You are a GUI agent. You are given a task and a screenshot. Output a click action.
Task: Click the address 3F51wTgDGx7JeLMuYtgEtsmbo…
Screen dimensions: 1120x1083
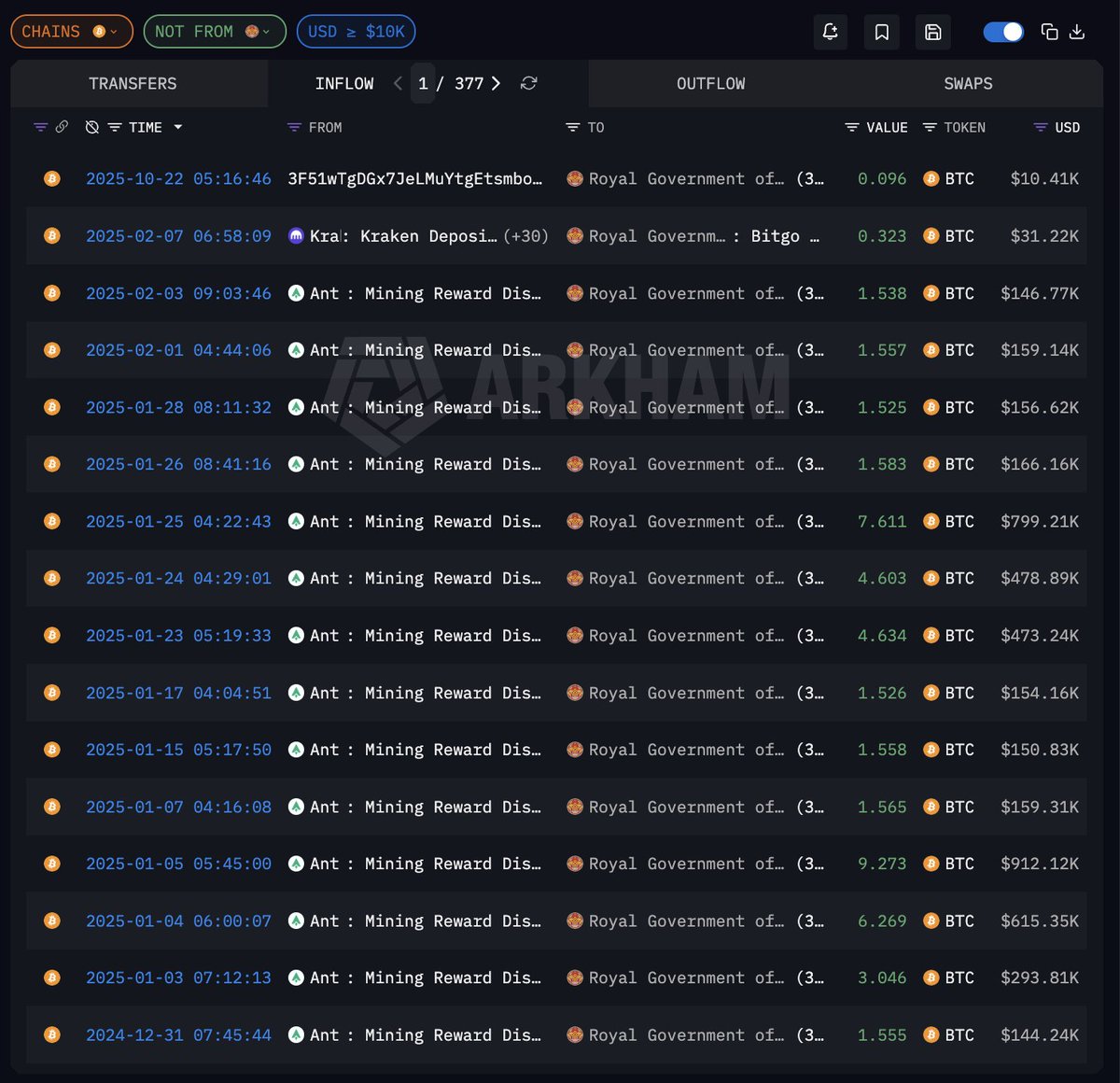point(414,178)
